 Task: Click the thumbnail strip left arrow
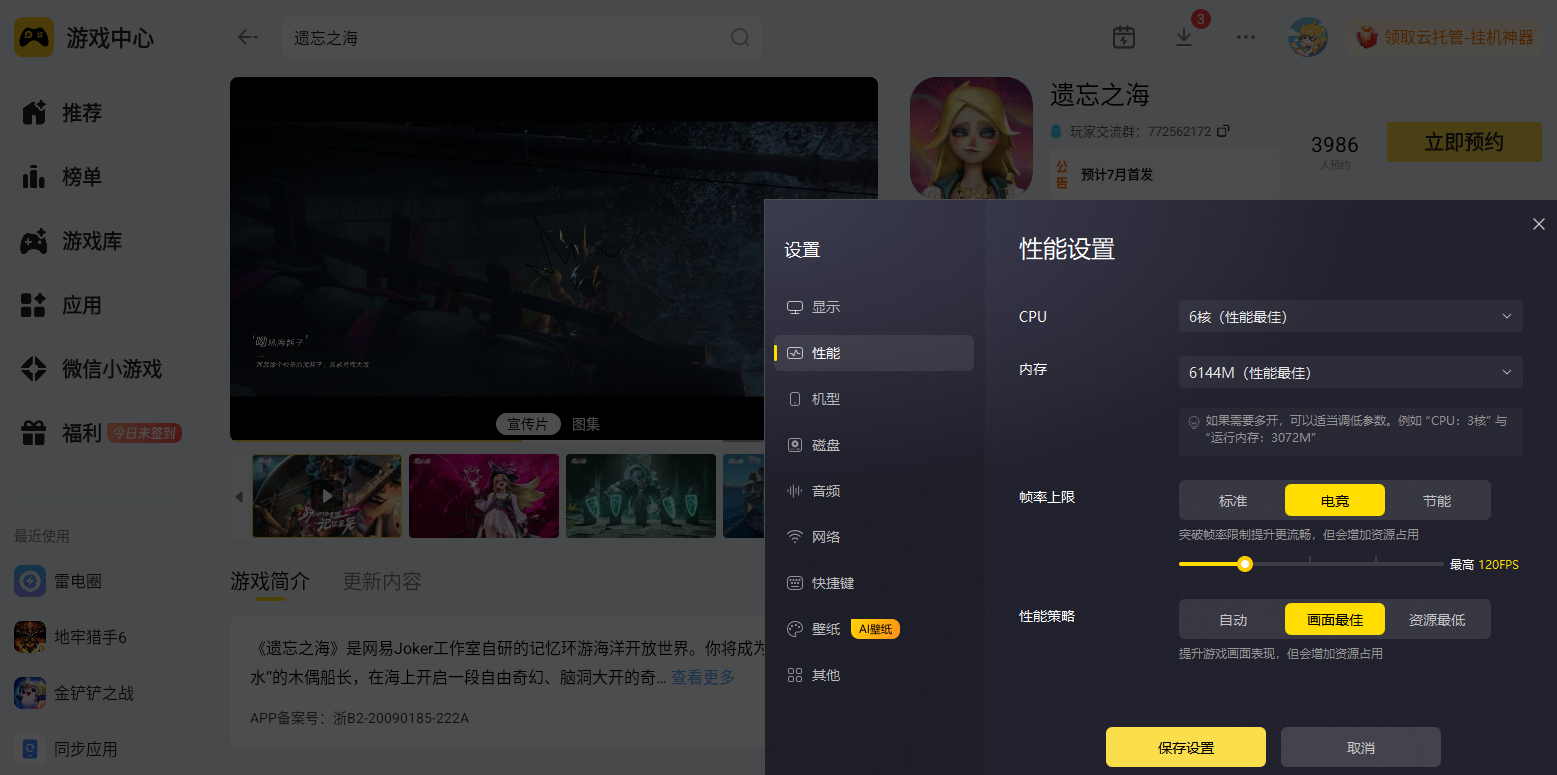[x=239, y=497]
